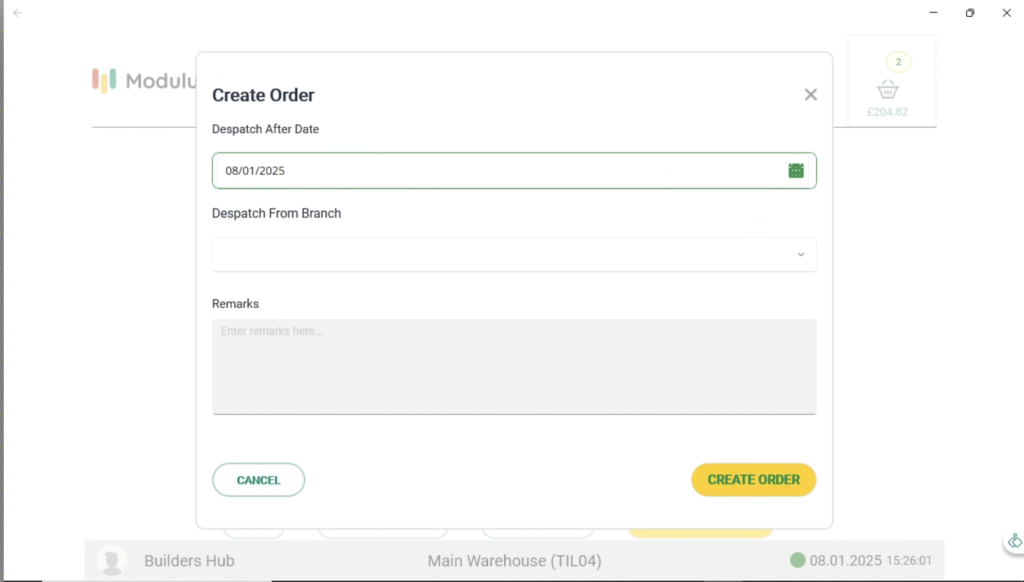Click the green connection status dot
The height and width of the screenshot is (582, 1024).
coord(797,561)
